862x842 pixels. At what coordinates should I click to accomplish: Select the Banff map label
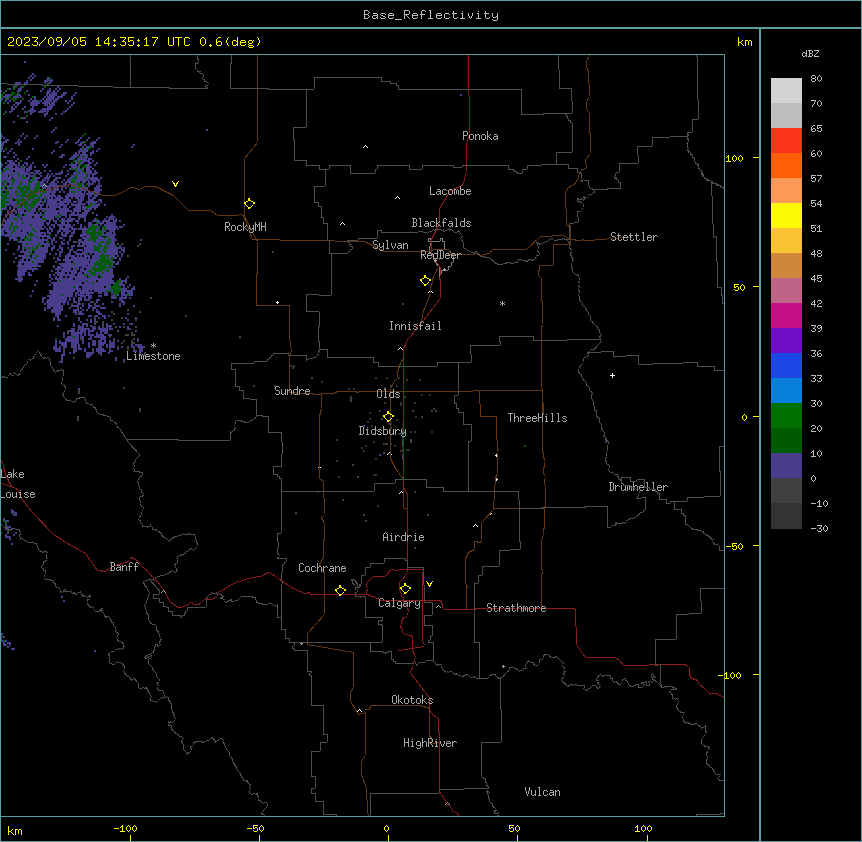coord(124,567)
